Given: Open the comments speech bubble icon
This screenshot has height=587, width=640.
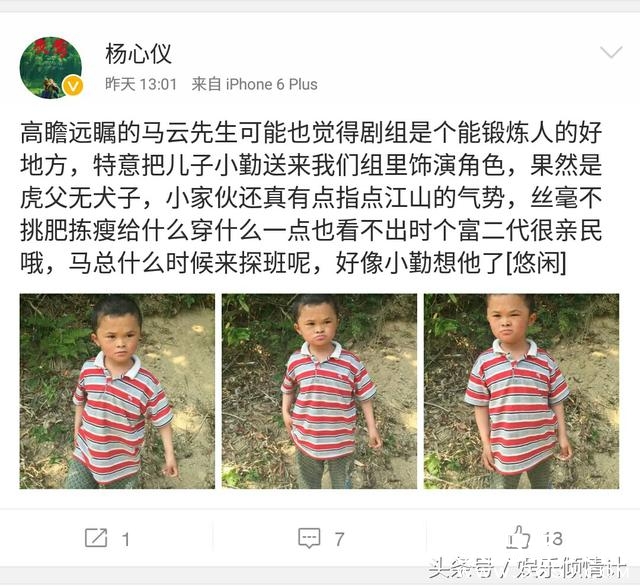Looking at the screenshot, I should [309, 538].
